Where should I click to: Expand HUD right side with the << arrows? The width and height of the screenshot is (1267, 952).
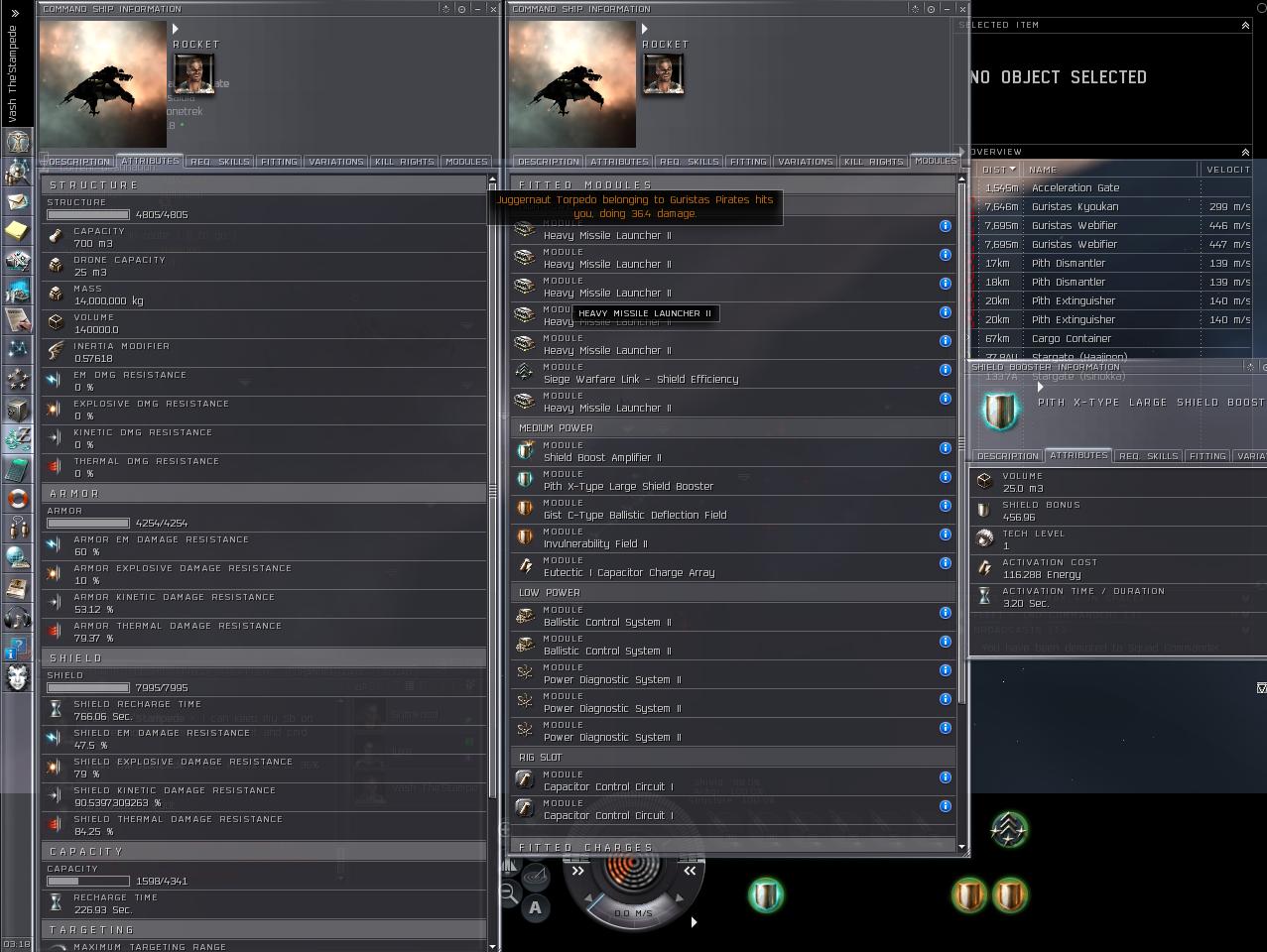[690, 871]
